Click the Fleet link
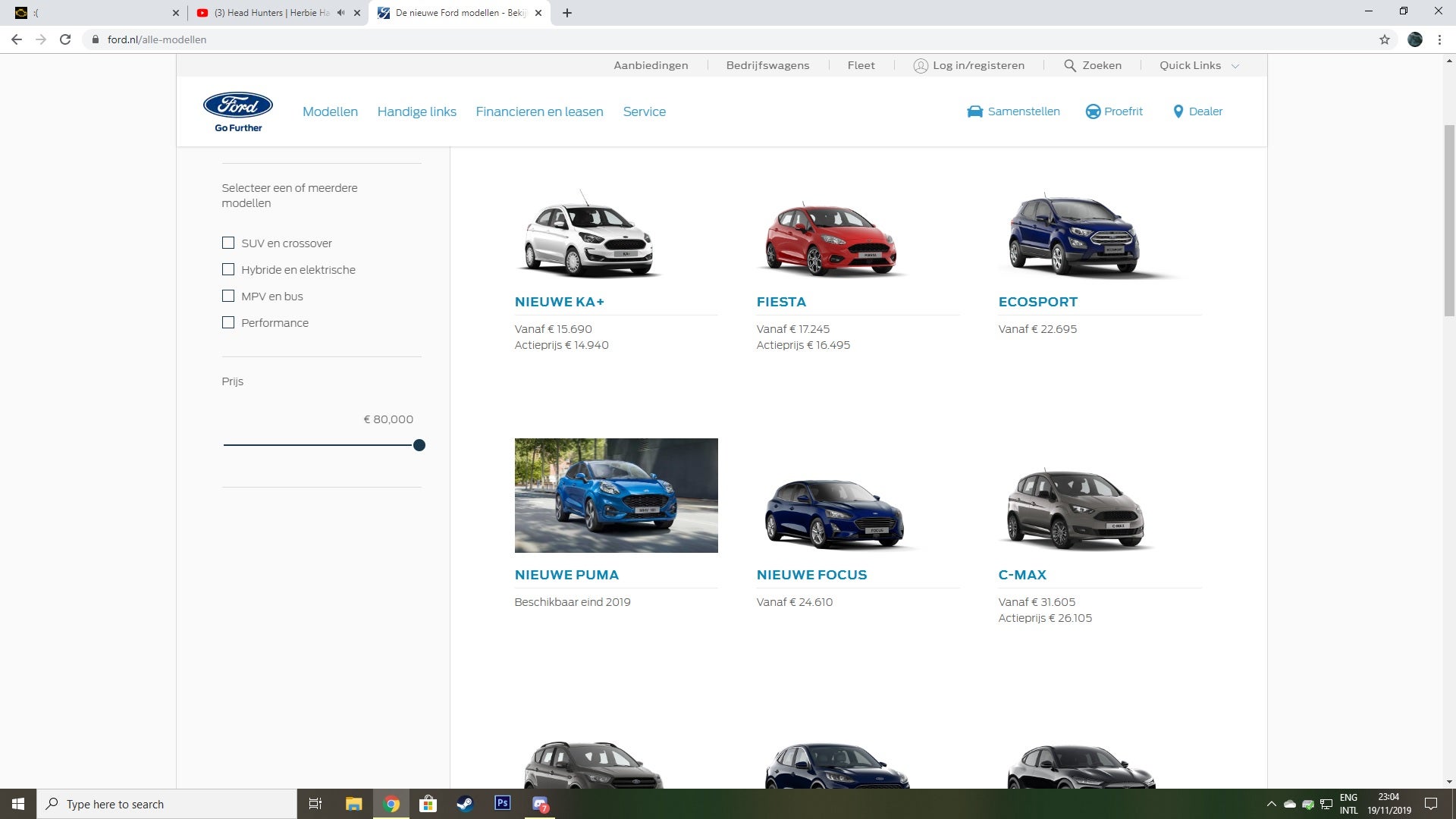The image size is (1456, 819). 861,65
